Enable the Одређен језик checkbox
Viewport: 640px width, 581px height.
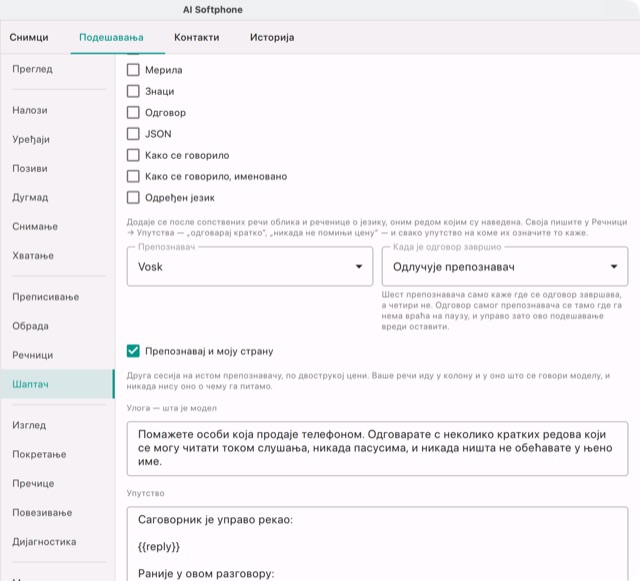pos(133,198)
